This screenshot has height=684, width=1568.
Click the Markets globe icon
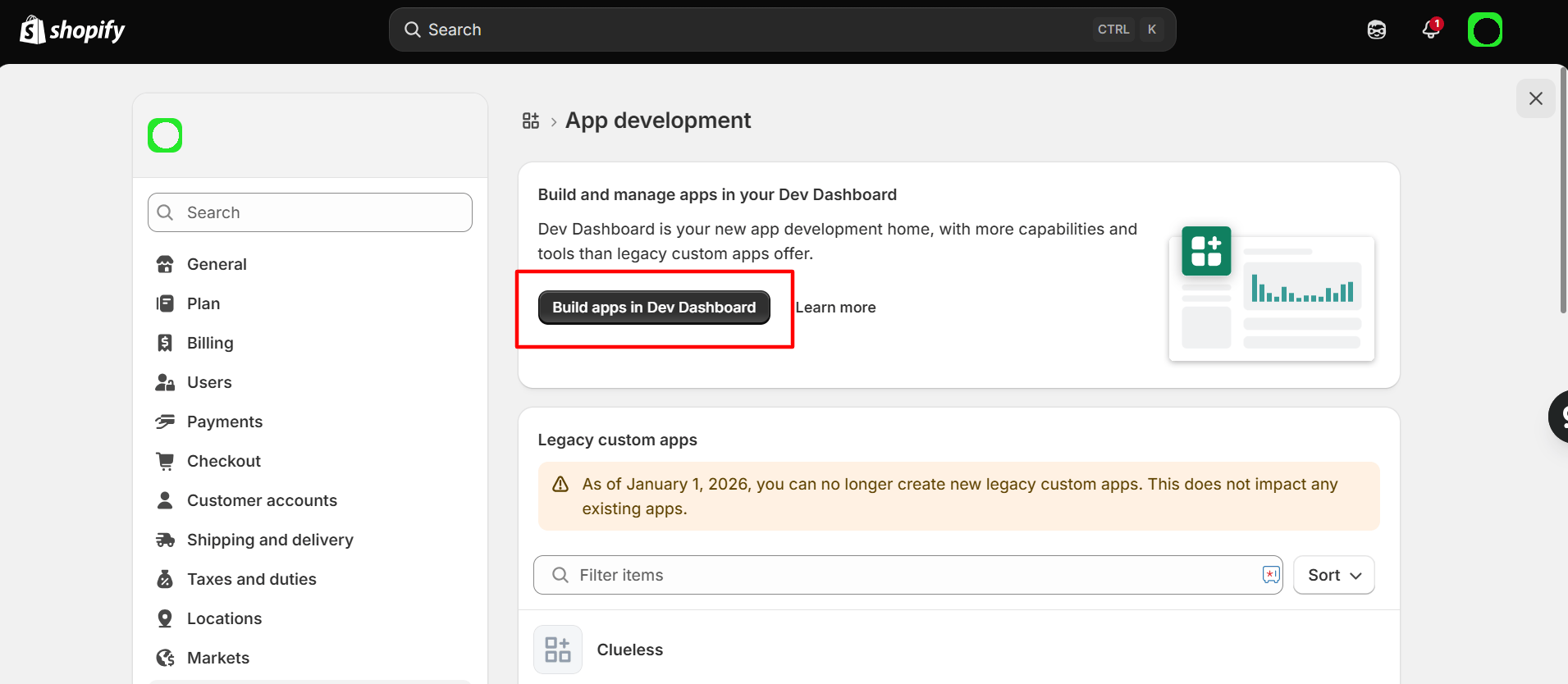click(x=165, y=658)
